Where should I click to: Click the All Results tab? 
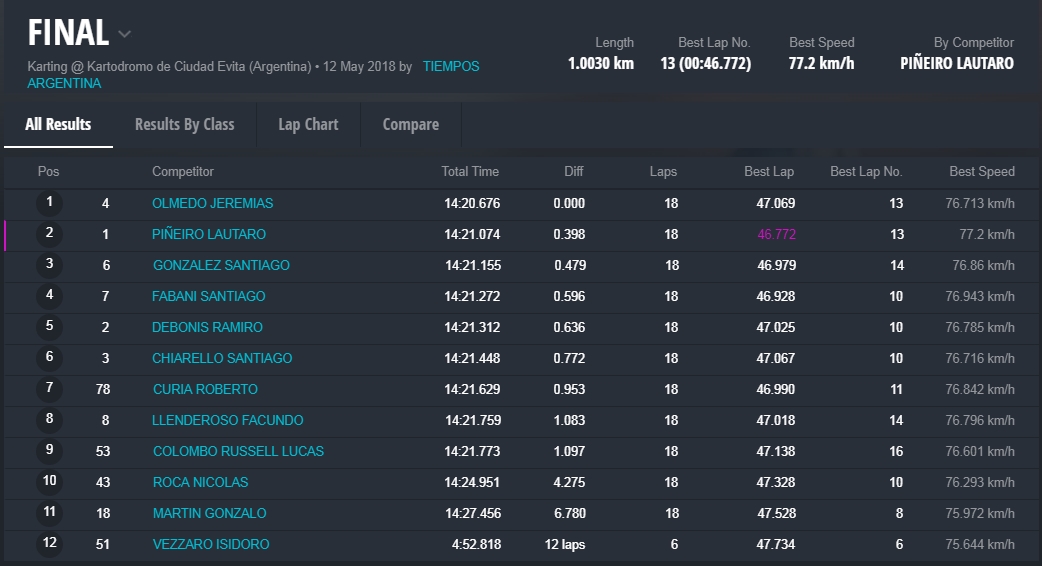[58, 124]
